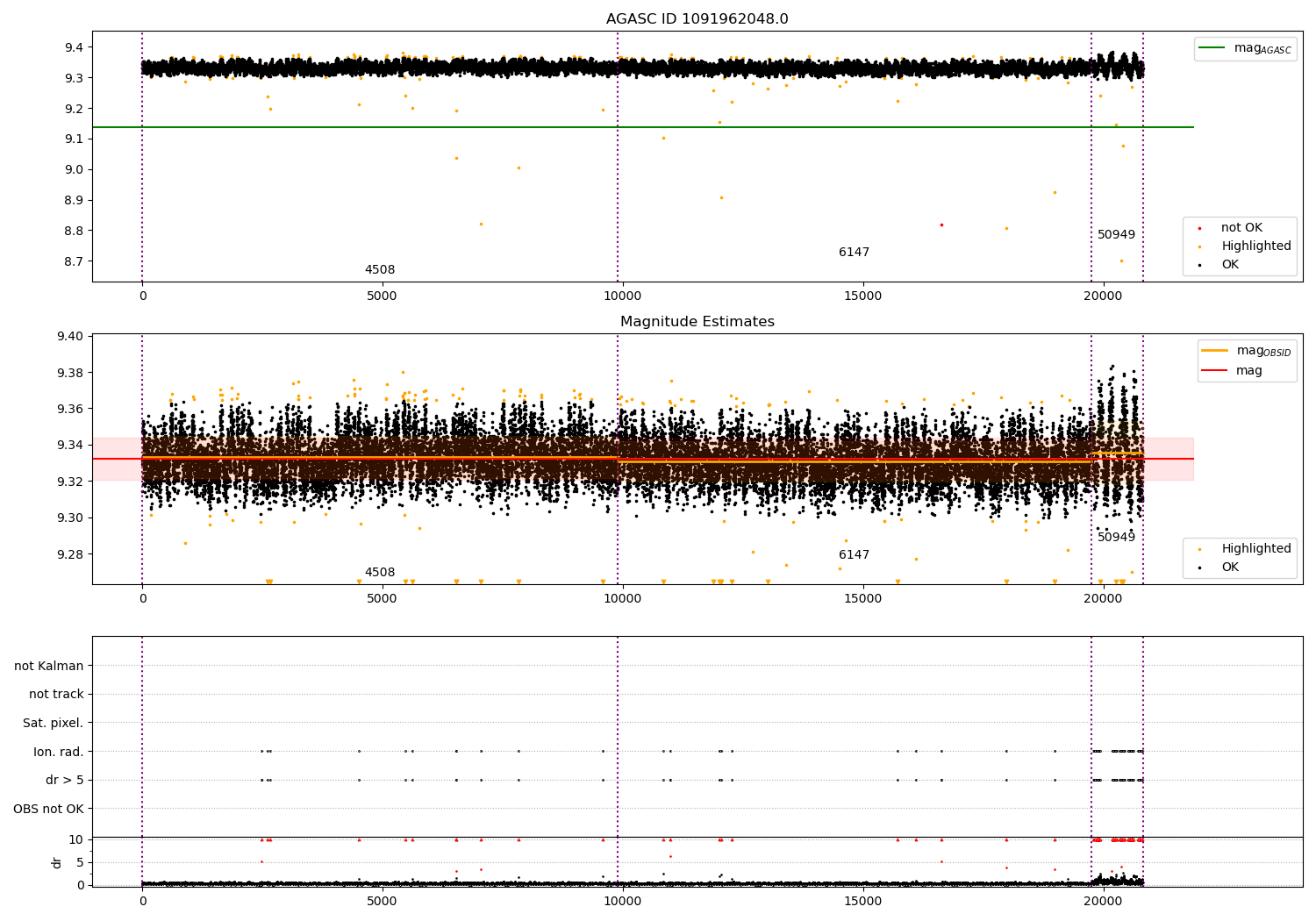The image size is (1316, 921).
Task: Click the '10000' x-tick under top plot
Action: click(622, 296)
